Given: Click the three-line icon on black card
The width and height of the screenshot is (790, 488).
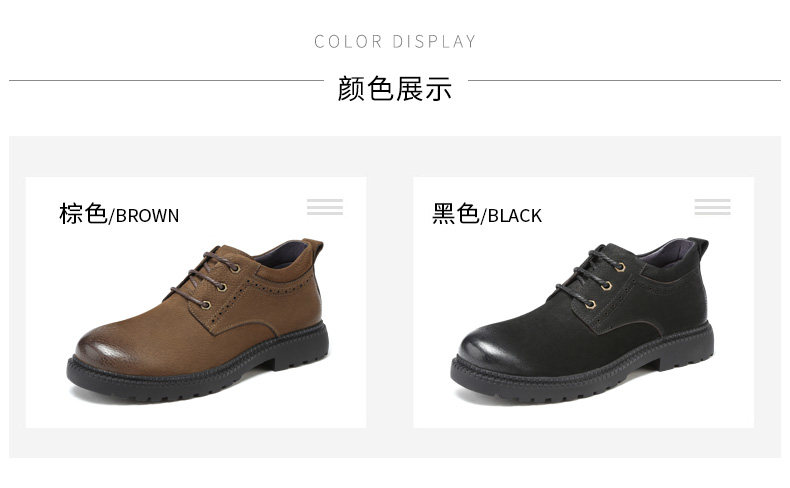Looking at the screenshot, I should pos(712,207).
